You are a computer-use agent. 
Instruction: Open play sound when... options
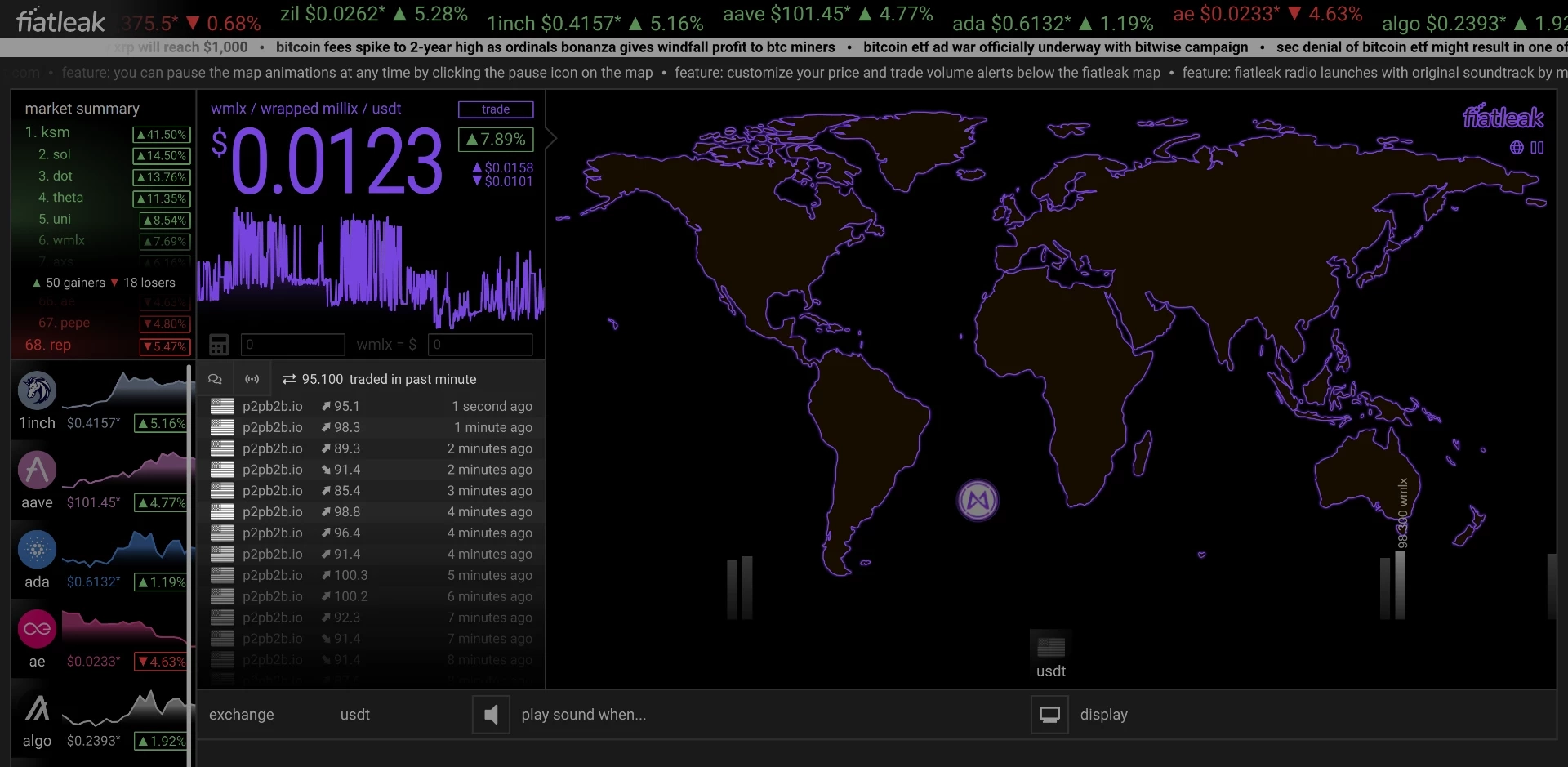(584, 715)
